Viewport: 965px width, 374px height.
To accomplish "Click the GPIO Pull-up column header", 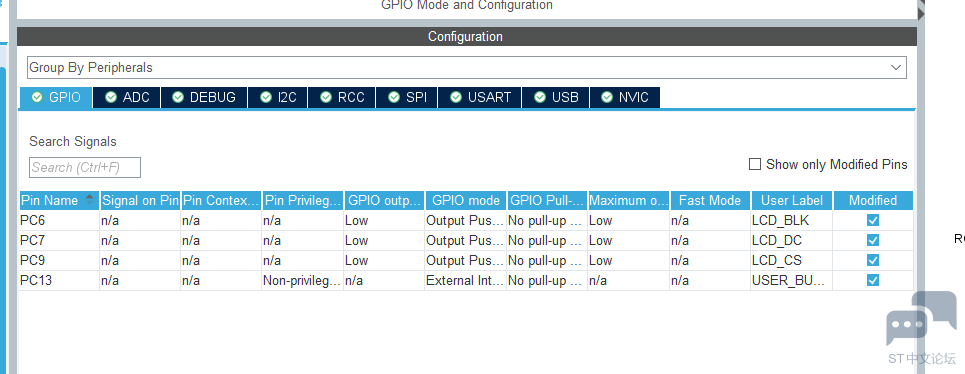I will [547, 201].
